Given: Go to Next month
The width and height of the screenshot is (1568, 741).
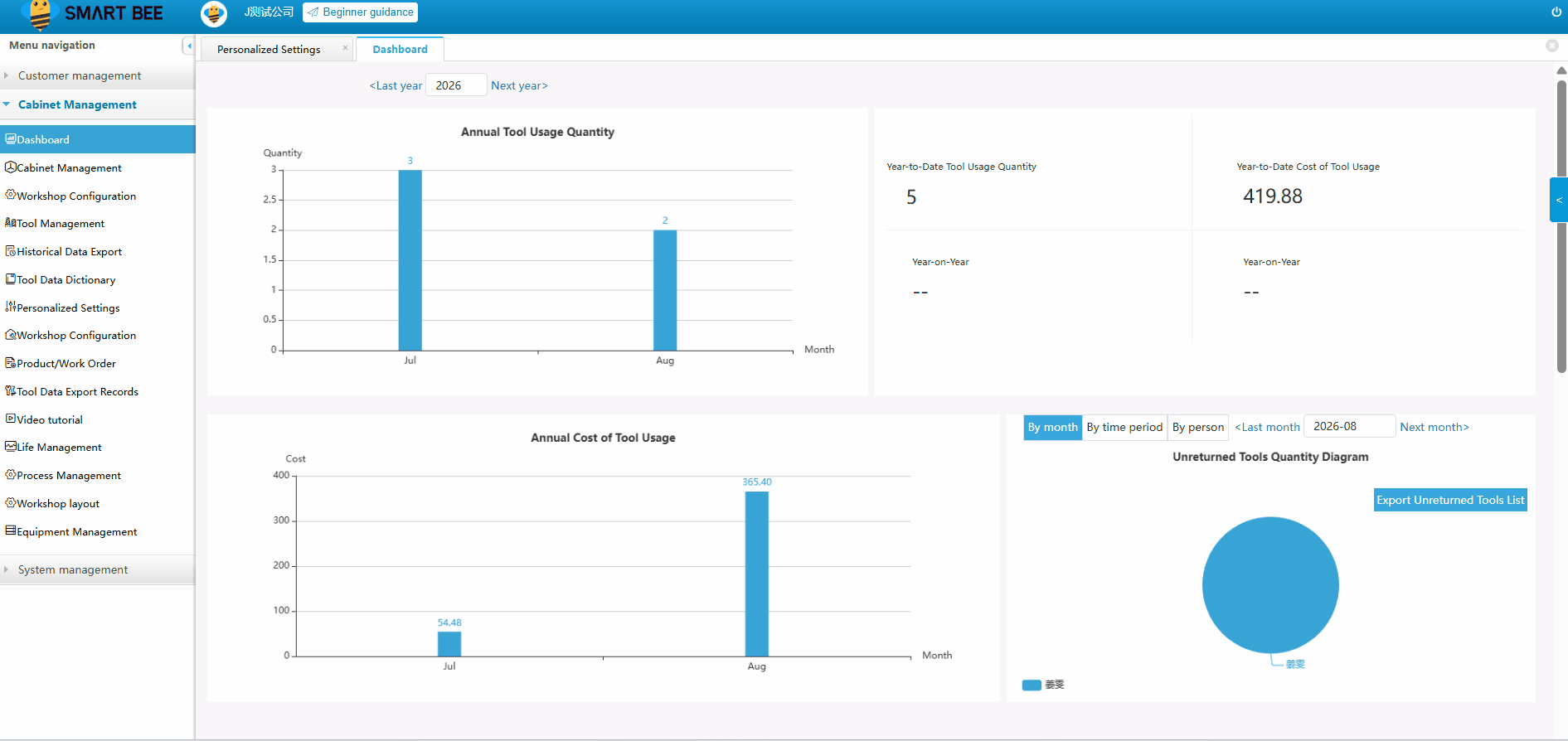Looking at the screenshot, I should [1435, 427].
